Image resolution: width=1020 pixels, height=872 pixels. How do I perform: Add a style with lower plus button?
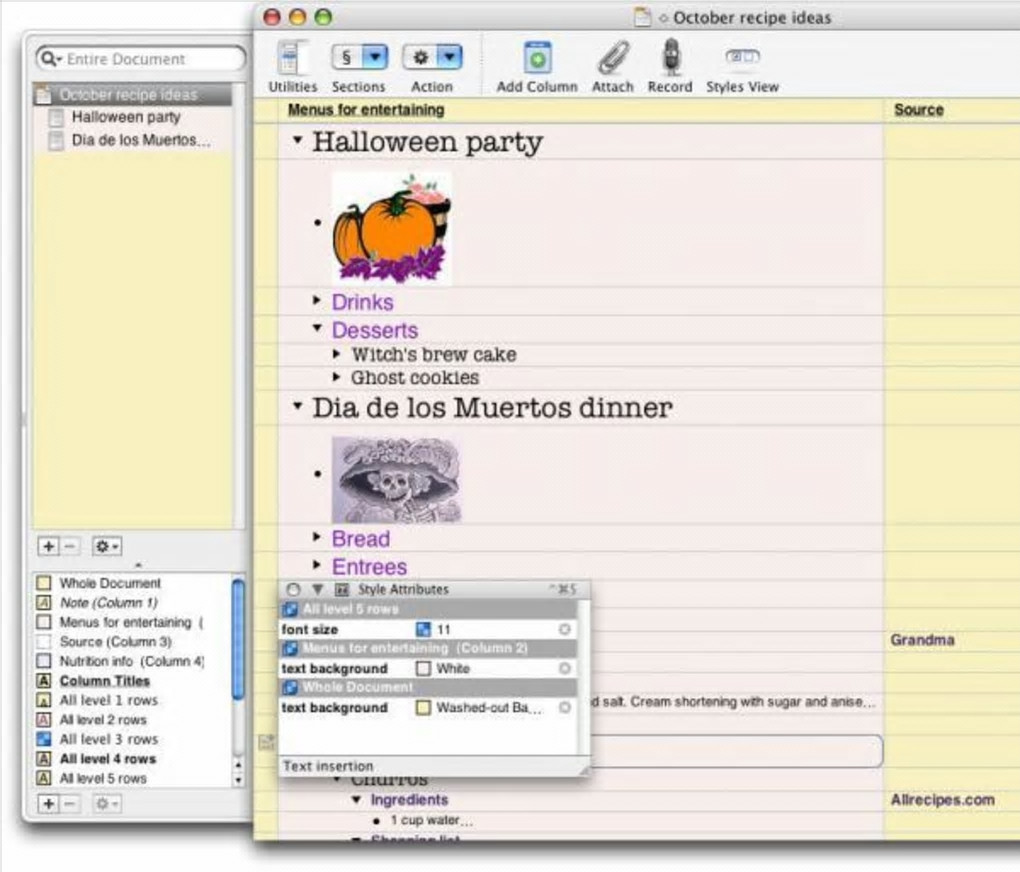click(x=49, y=804)
